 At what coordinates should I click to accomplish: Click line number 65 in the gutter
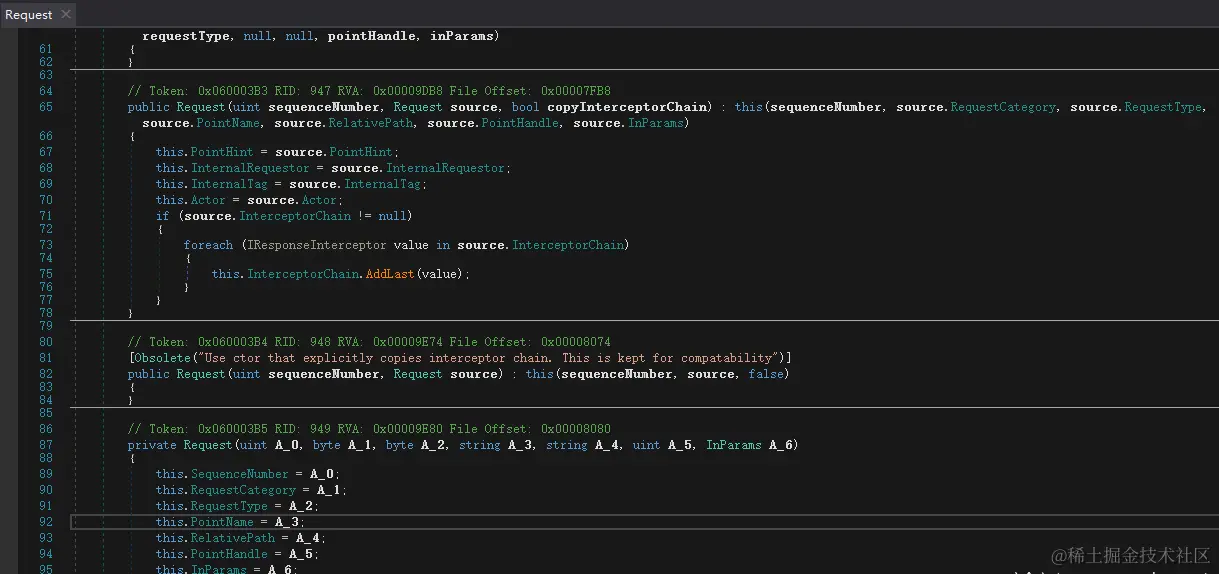click(45, 107)
